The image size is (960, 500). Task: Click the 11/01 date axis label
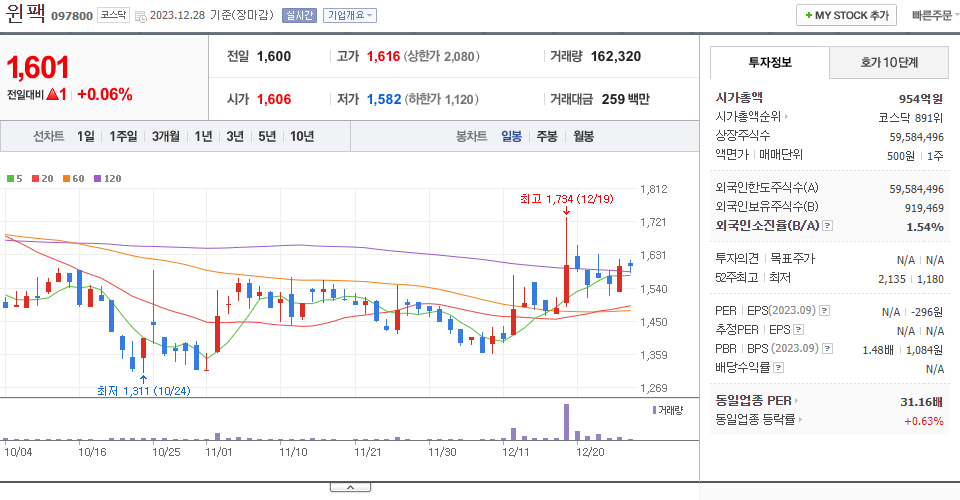(x=219, y=452)
